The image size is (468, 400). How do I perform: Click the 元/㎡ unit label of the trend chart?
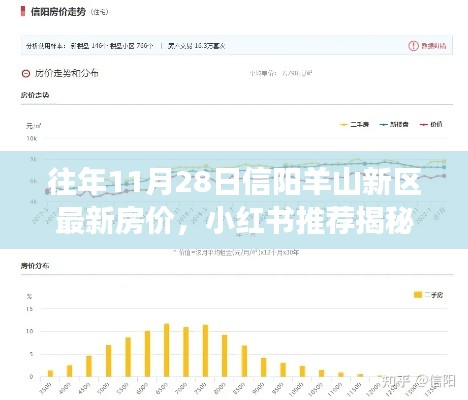coord(34,126)
